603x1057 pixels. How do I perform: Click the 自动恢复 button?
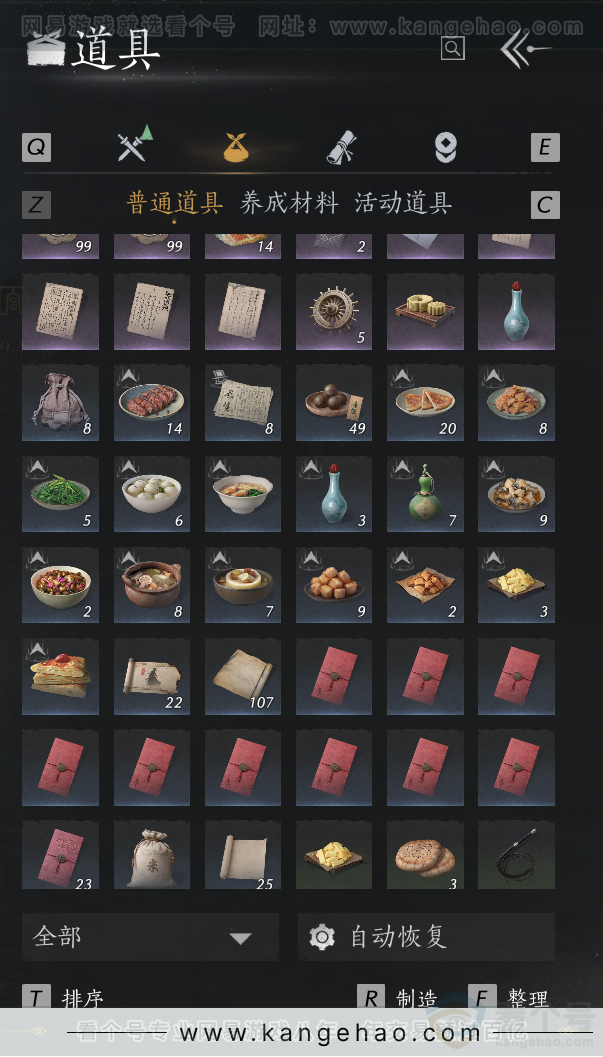click(426, 936)
